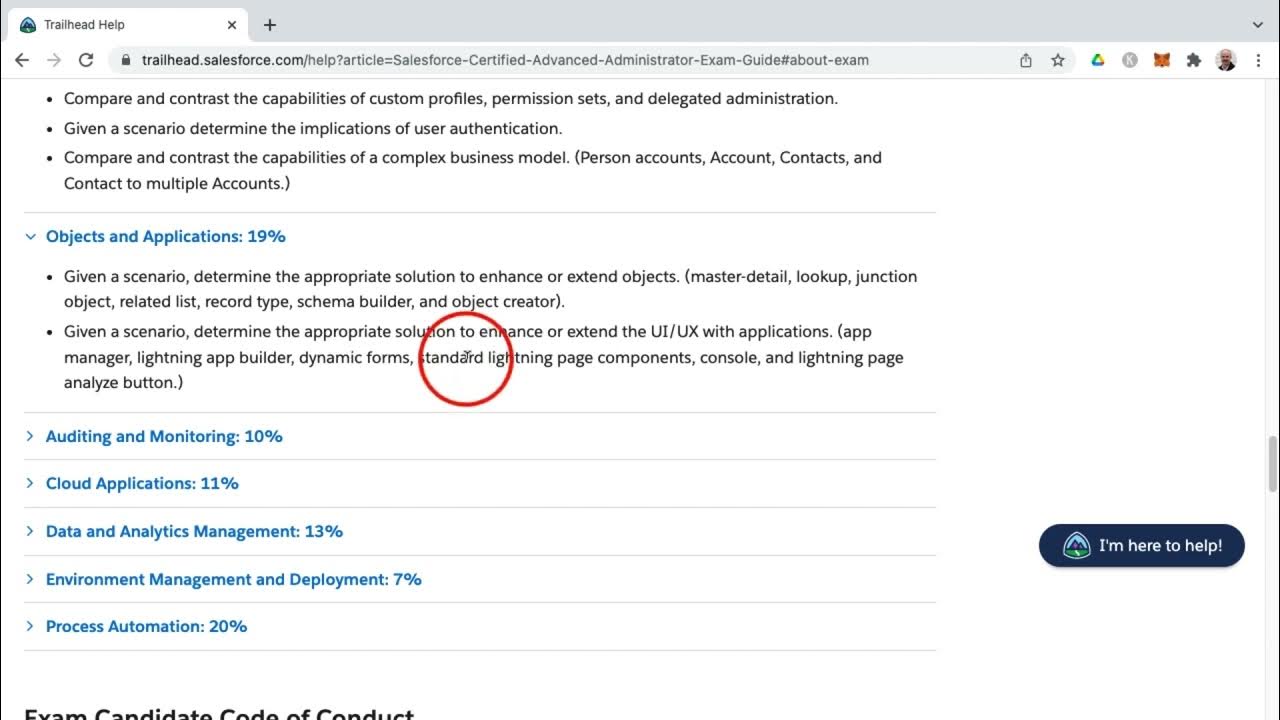Viewport: 1280px width, 720px height.
Task: Click the share page icon in address bar
Action: 1026,60
